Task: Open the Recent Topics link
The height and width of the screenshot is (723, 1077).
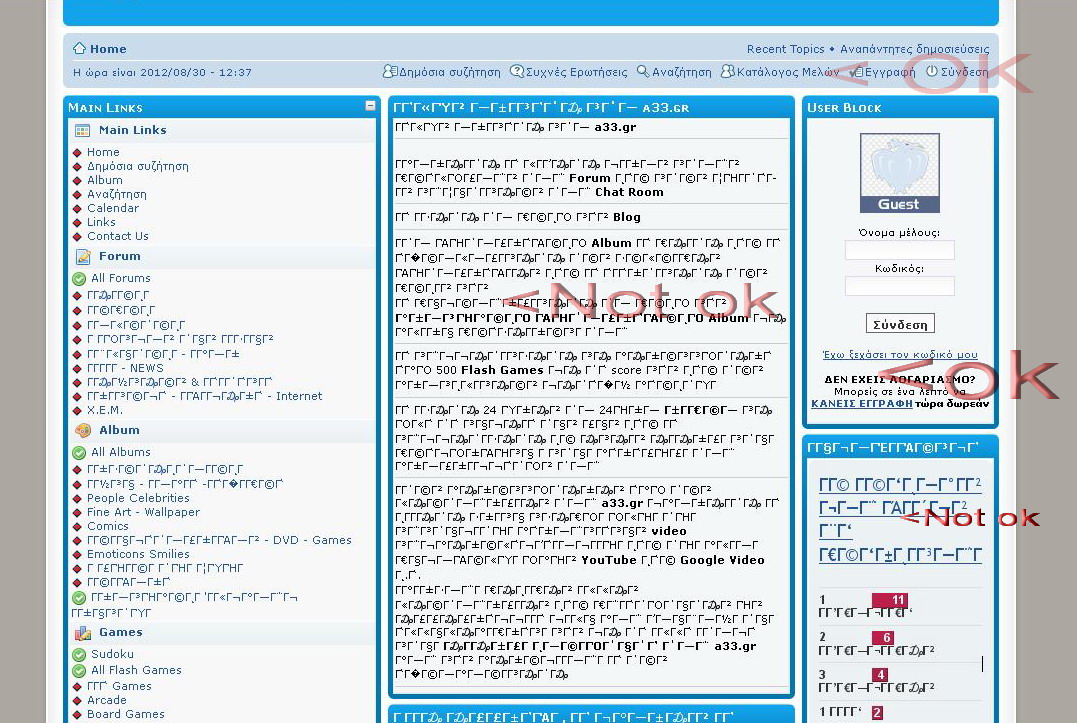Action: point(785,49)
